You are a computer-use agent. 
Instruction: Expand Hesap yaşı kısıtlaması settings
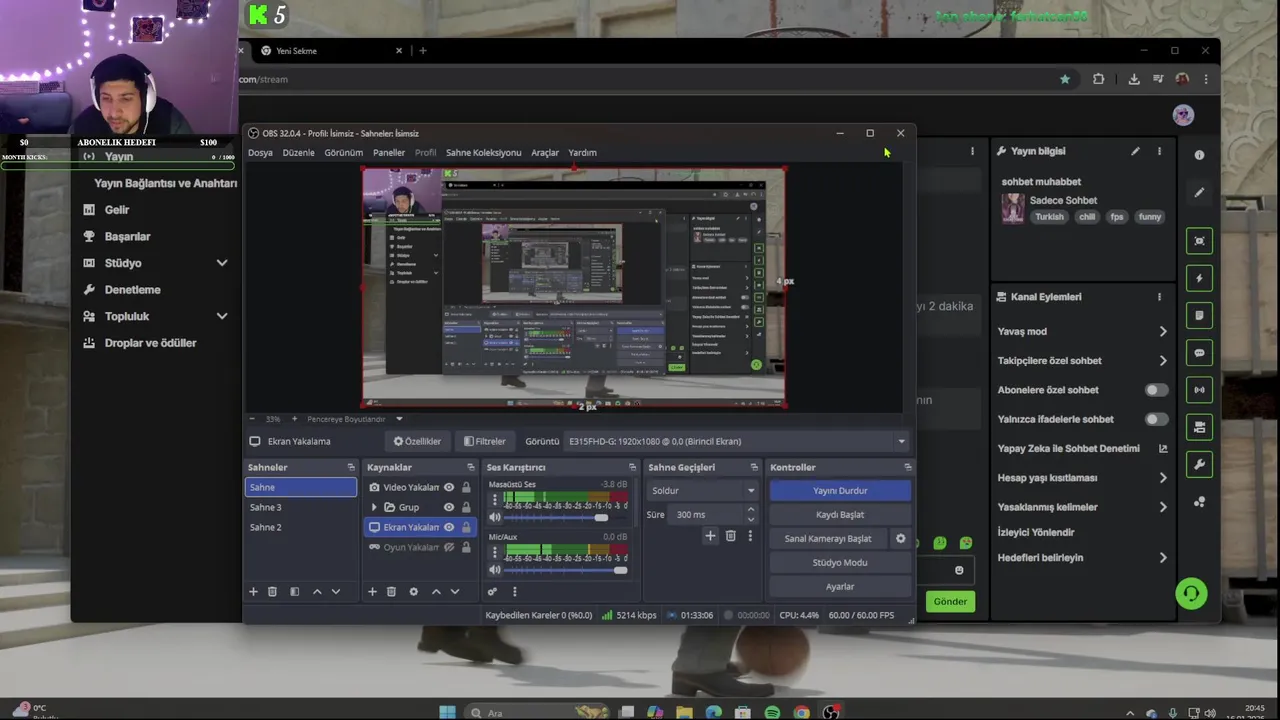pyautogui.click(x=1163, y=478)
